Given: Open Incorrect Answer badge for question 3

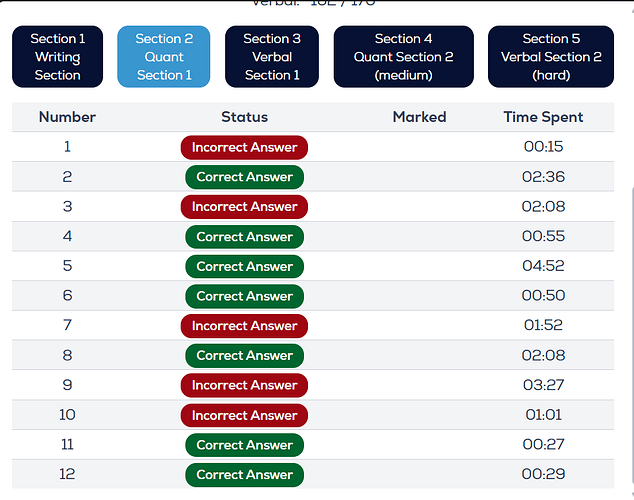Looking at the screenshot, I should 244,207.
